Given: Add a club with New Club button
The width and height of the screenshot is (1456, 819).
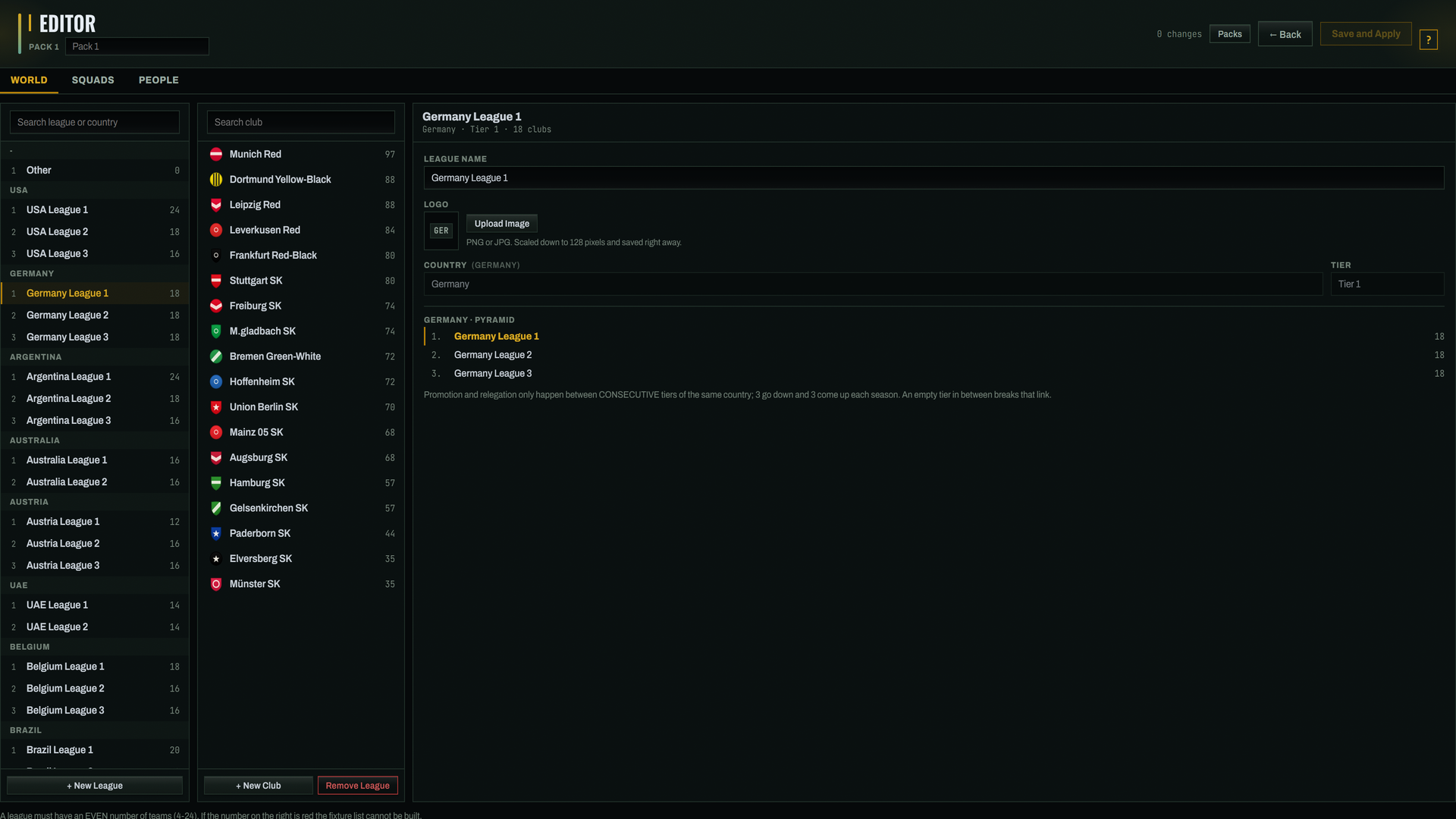Looking at the screenshot, I should 259,786.
